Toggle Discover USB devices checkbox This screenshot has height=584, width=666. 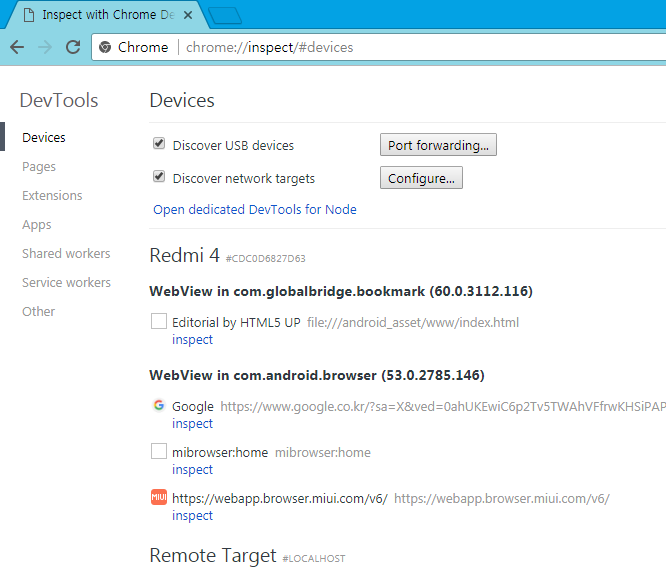[x=159, y=144]
